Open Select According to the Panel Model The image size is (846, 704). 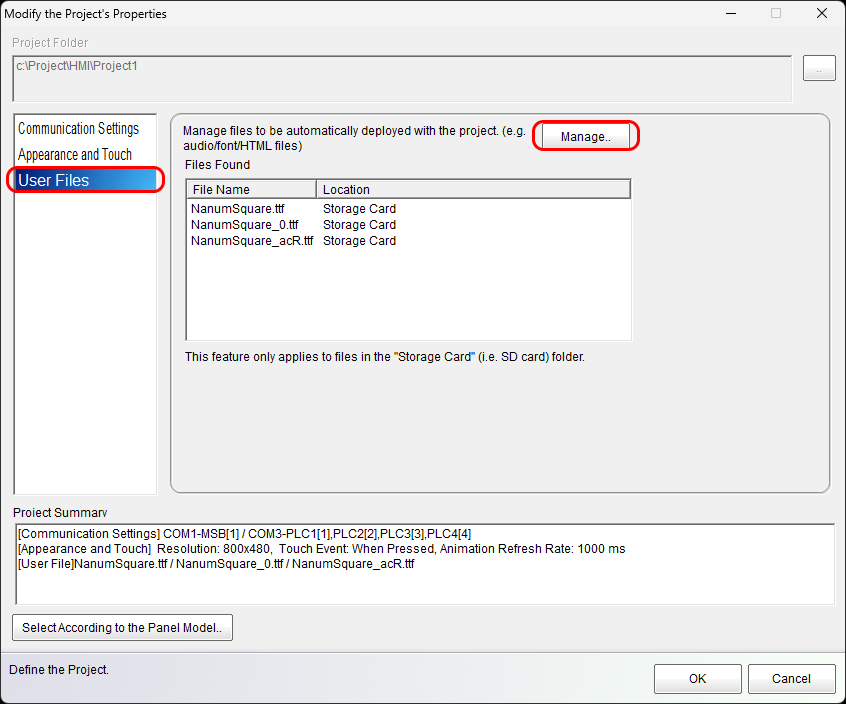pyautogui.click(x=122, y=628)
